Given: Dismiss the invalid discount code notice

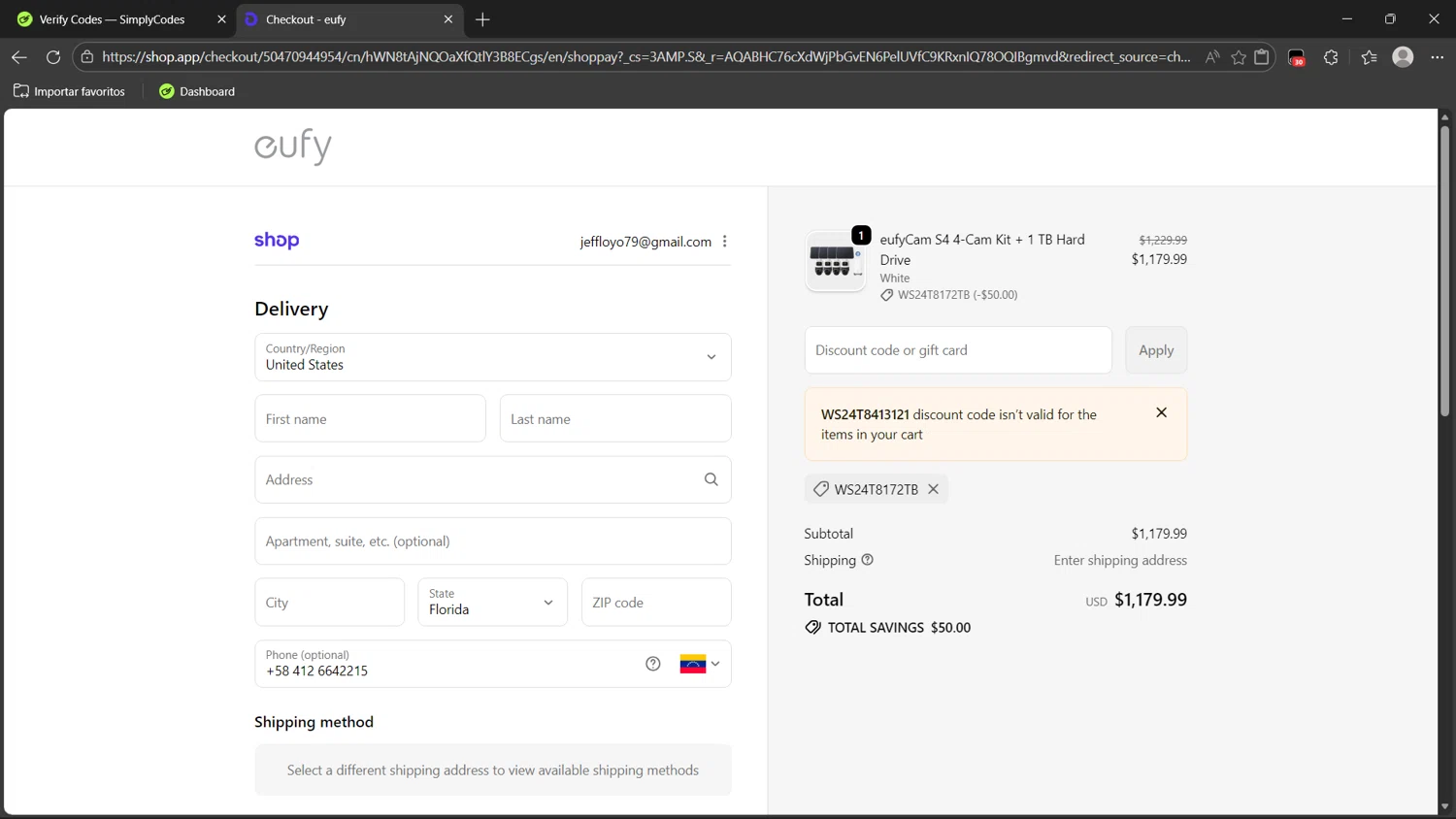Looking at the screenshot, I should (1161, 412).
